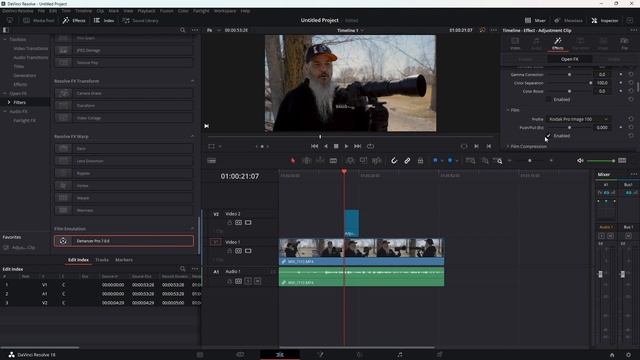Screen dimensions: 640x360
Task: Open the File menu
Action: point(41,11)
